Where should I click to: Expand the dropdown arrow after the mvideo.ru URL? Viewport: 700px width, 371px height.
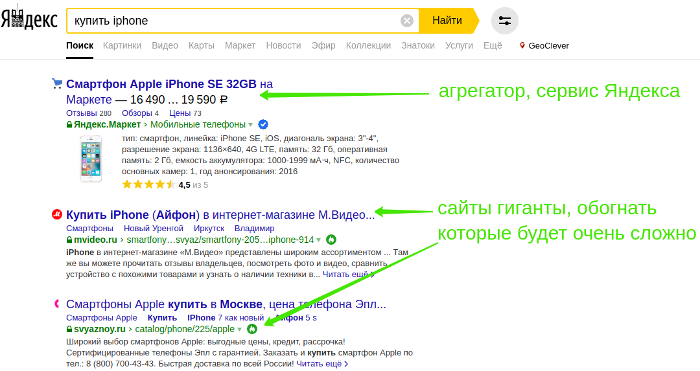point(319,240)
